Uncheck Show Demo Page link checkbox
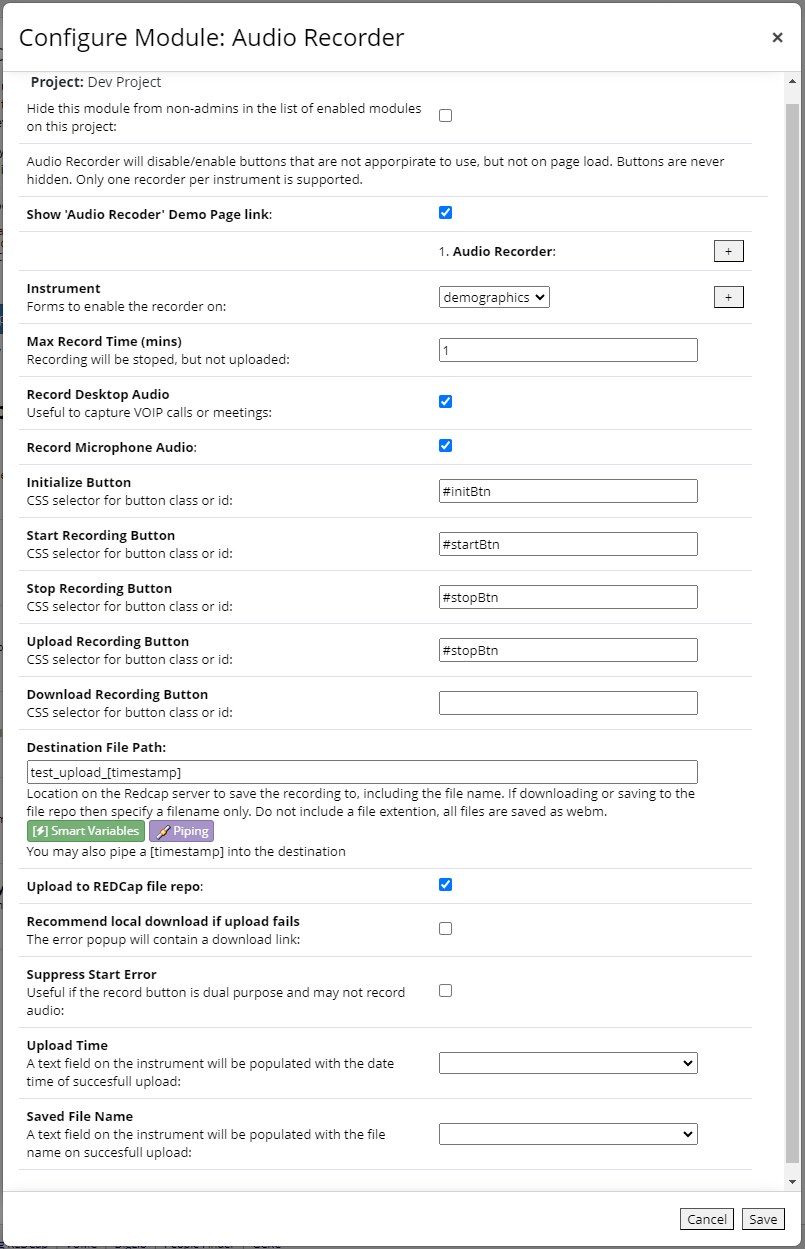The height and width of the screenshot is (1249, 805). click(446, 212)
